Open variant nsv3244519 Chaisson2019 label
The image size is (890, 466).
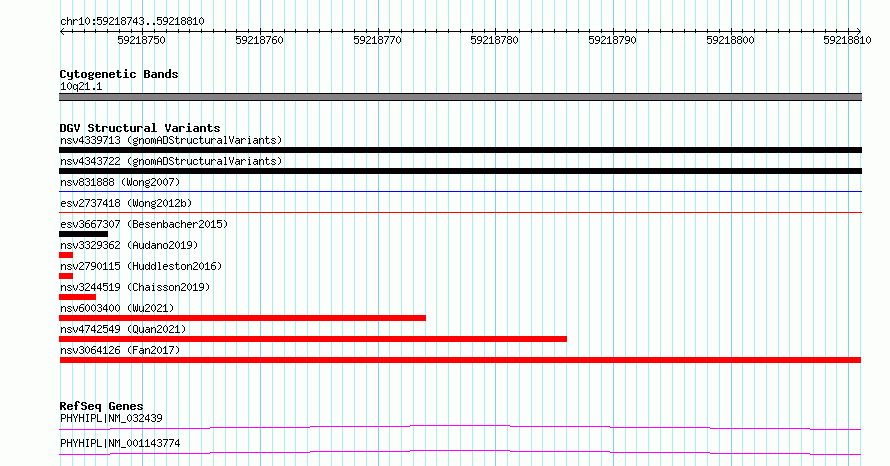pyautogui.click(x=135, y=287)
